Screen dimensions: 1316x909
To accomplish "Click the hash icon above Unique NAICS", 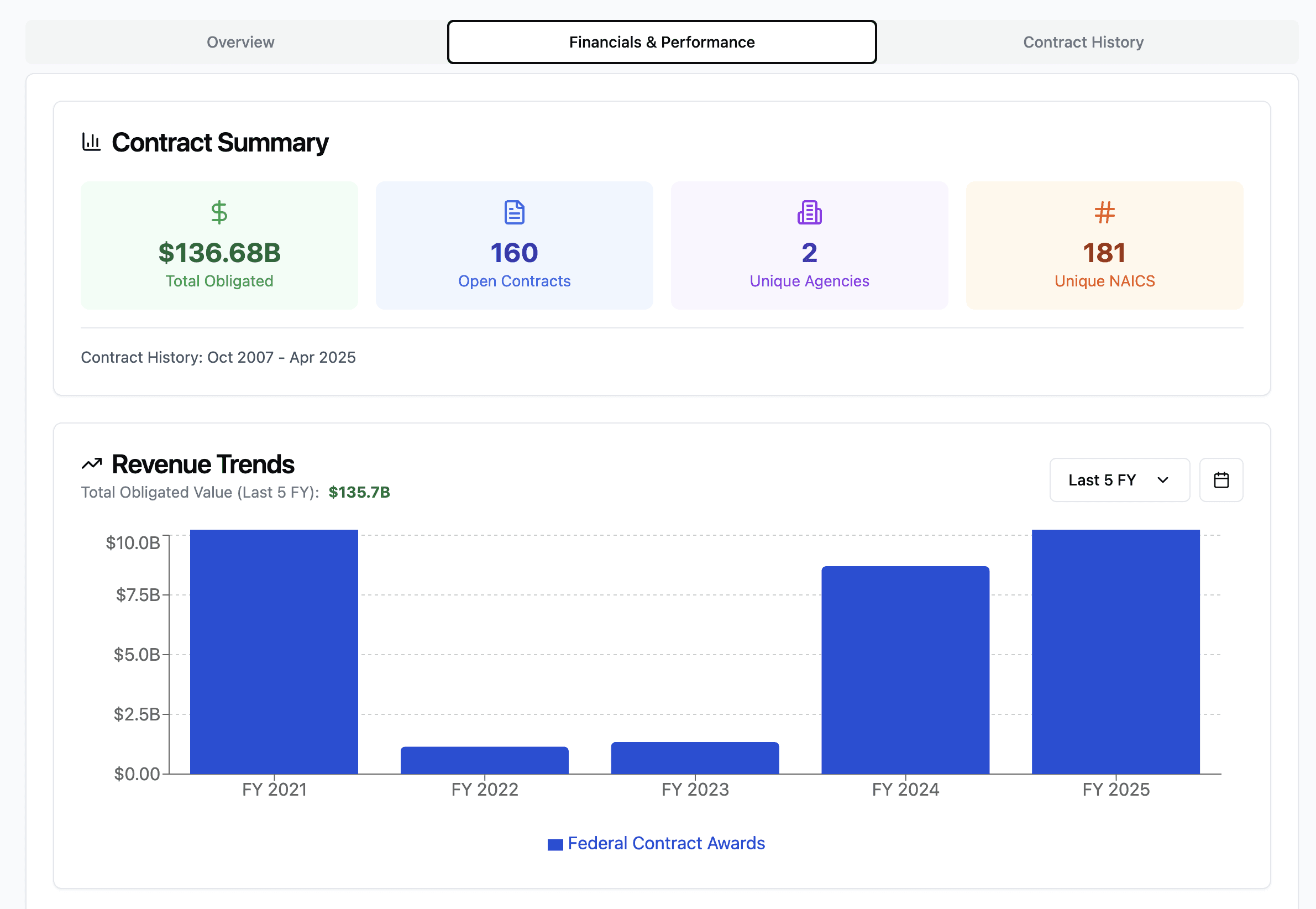I will 1104,212.
